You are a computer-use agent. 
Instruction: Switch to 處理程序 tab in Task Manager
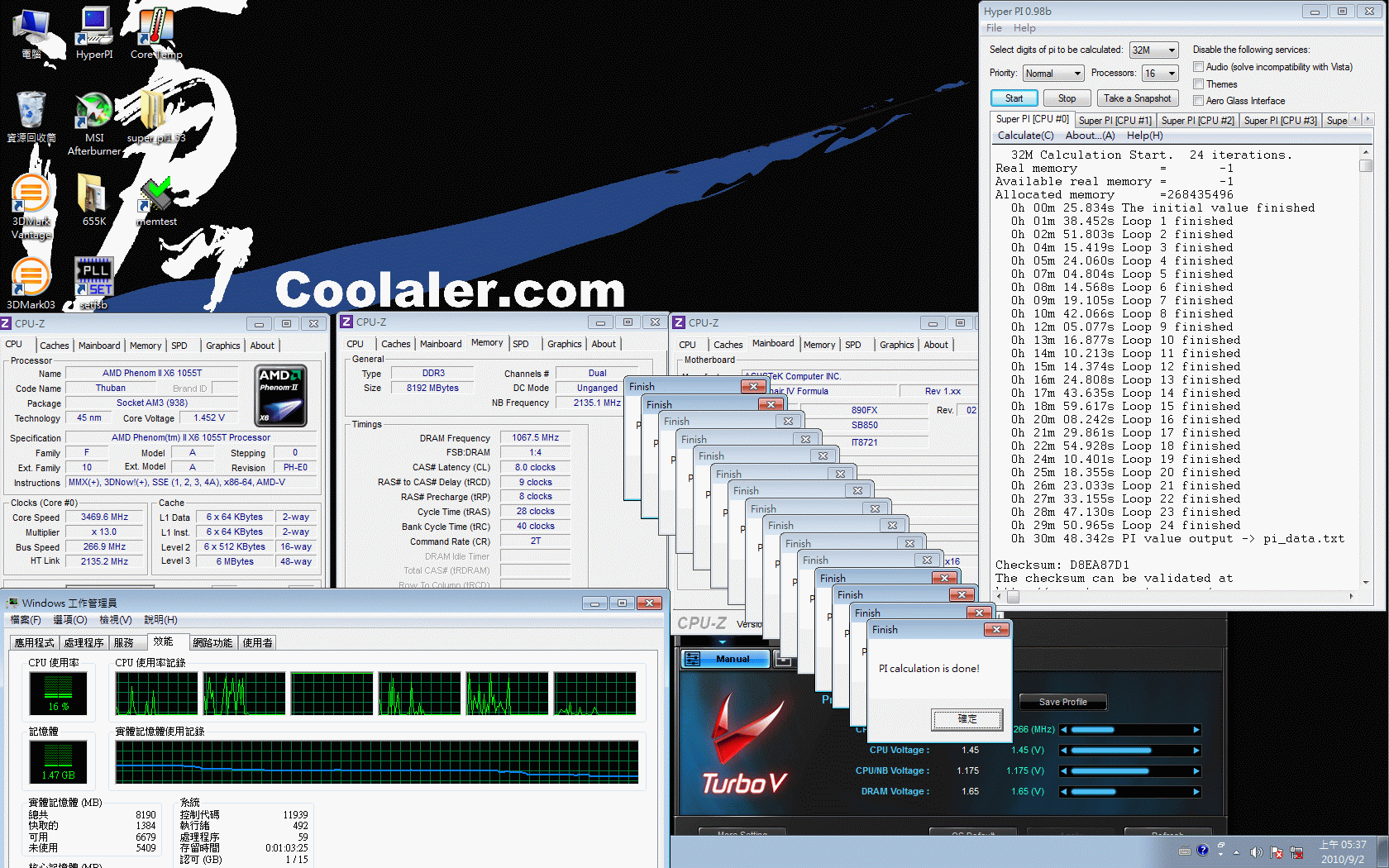pos(84,642)
